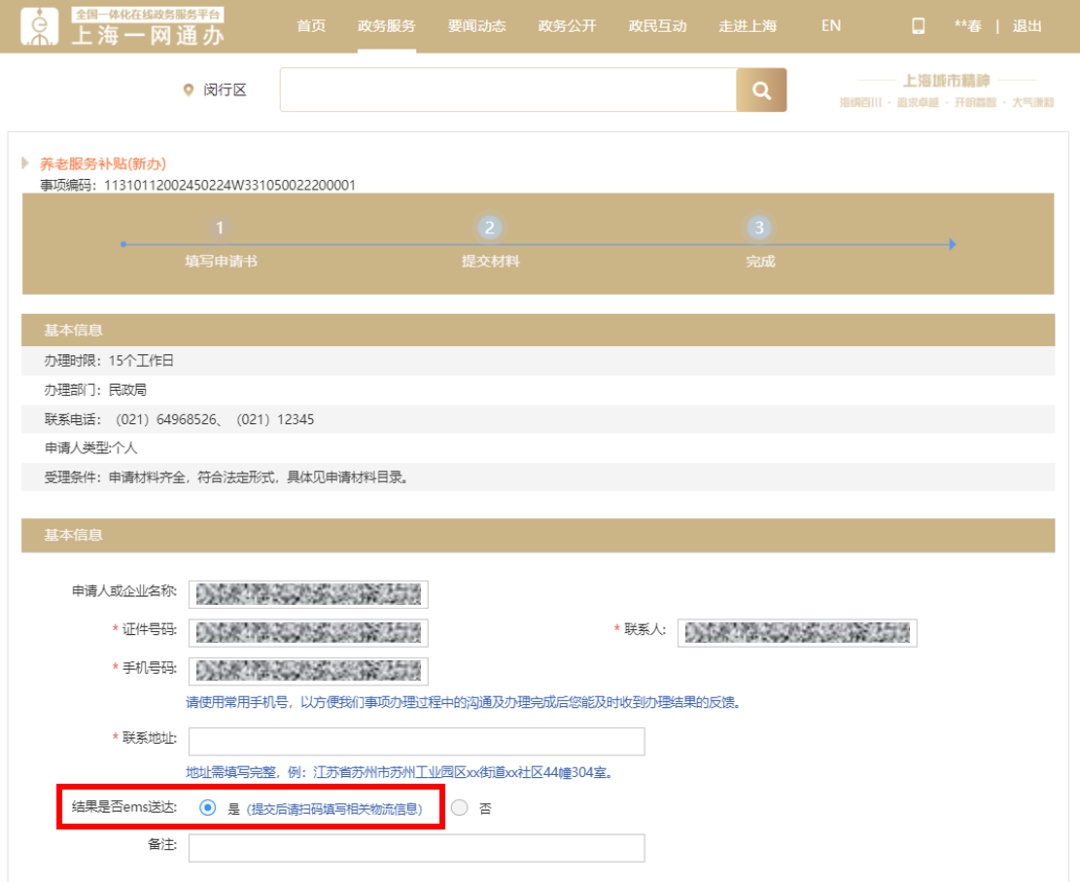Switch language with EN link
The height and width of the screenshot is (882, 1080).
click(831, 26)
